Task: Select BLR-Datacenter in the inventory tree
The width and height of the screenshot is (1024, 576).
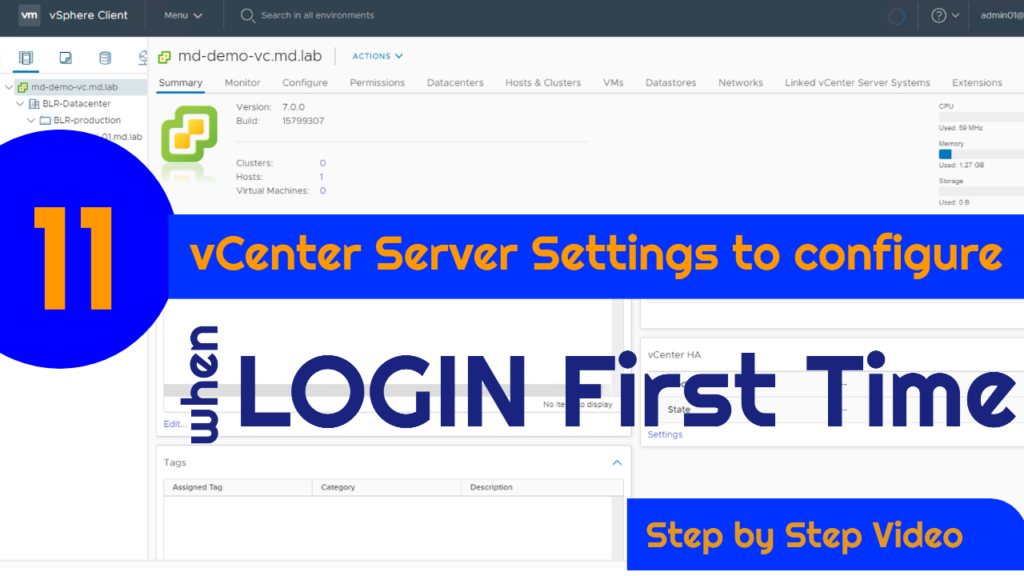Action: (76, 104)
